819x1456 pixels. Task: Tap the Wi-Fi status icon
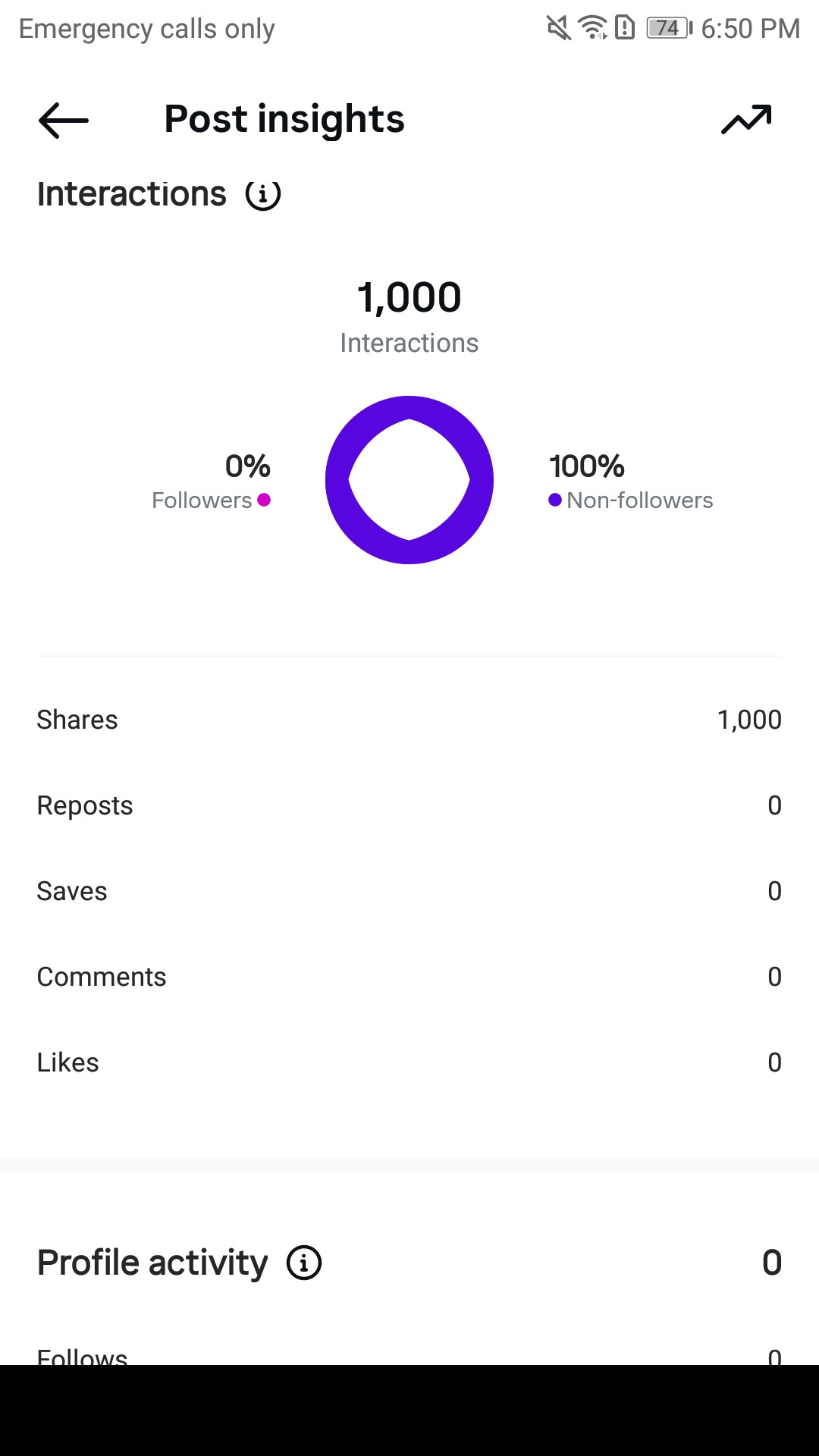coord(592,28)
